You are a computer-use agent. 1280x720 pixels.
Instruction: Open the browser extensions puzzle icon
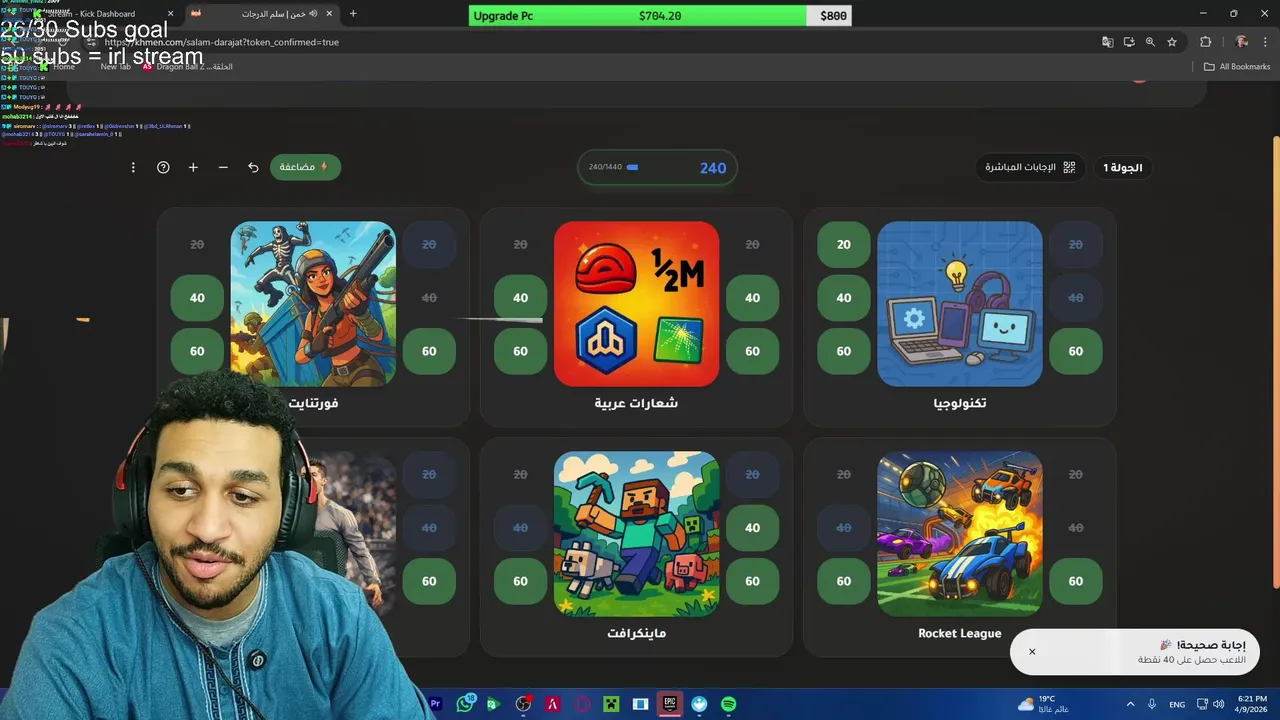1205,42
